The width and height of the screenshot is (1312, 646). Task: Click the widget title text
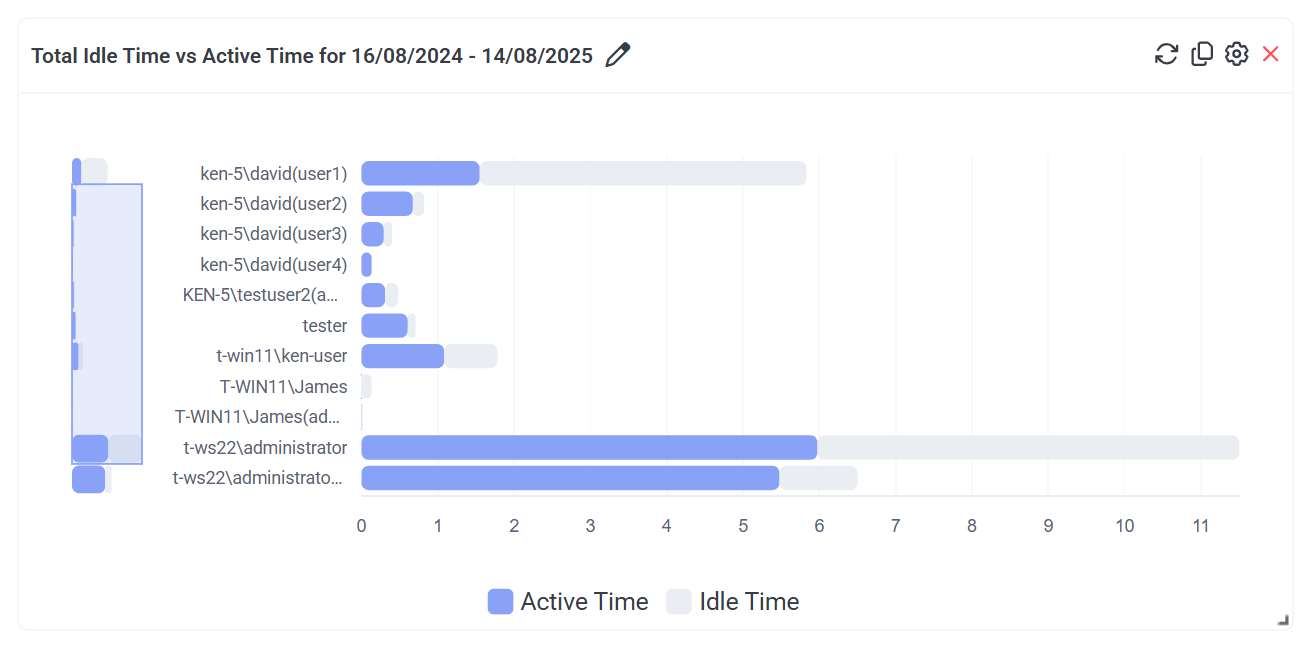(312, 56)
